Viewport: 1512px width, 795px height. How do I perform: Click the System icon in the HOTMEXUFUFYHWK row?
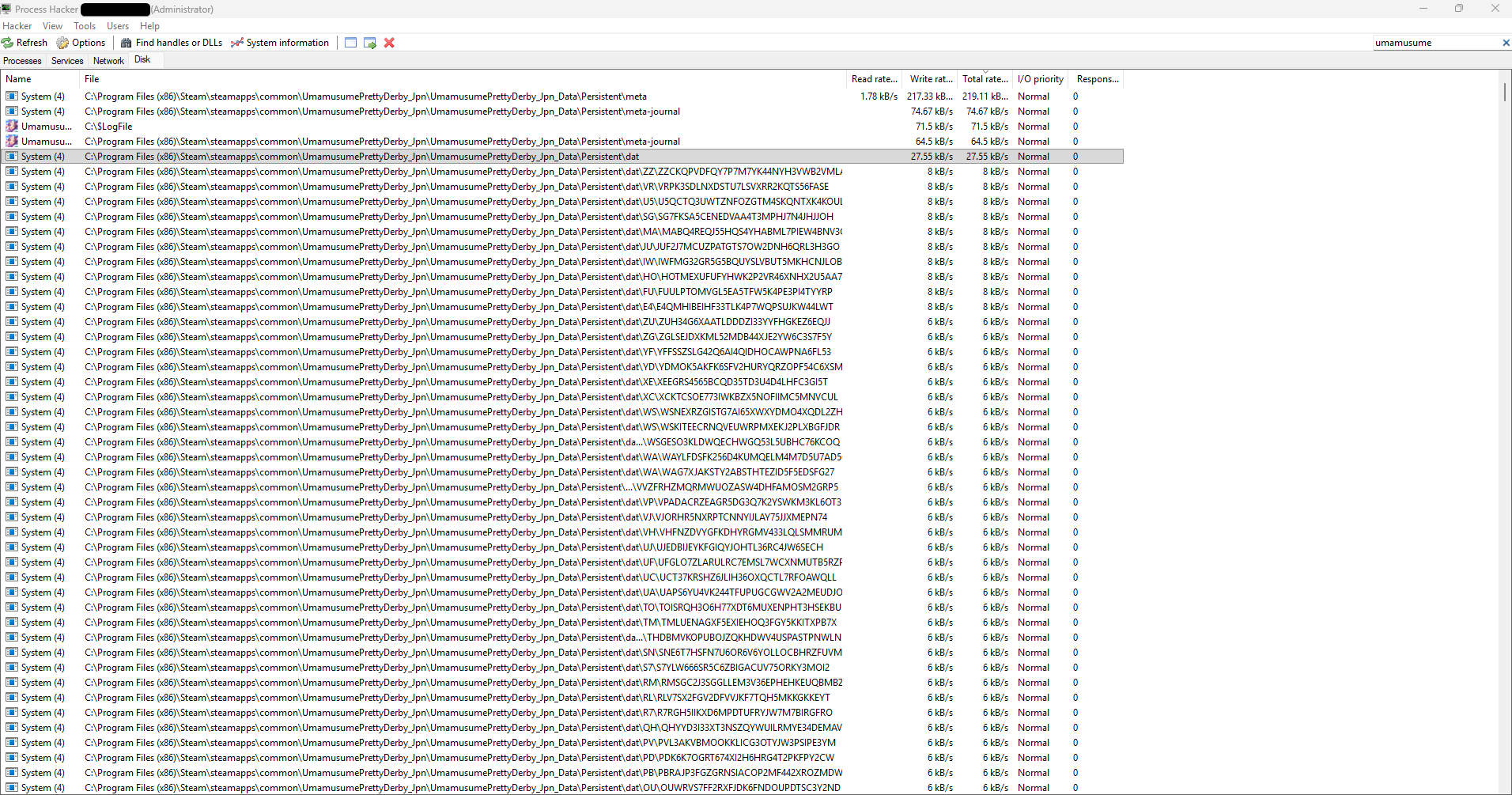(x=12, y=277)
